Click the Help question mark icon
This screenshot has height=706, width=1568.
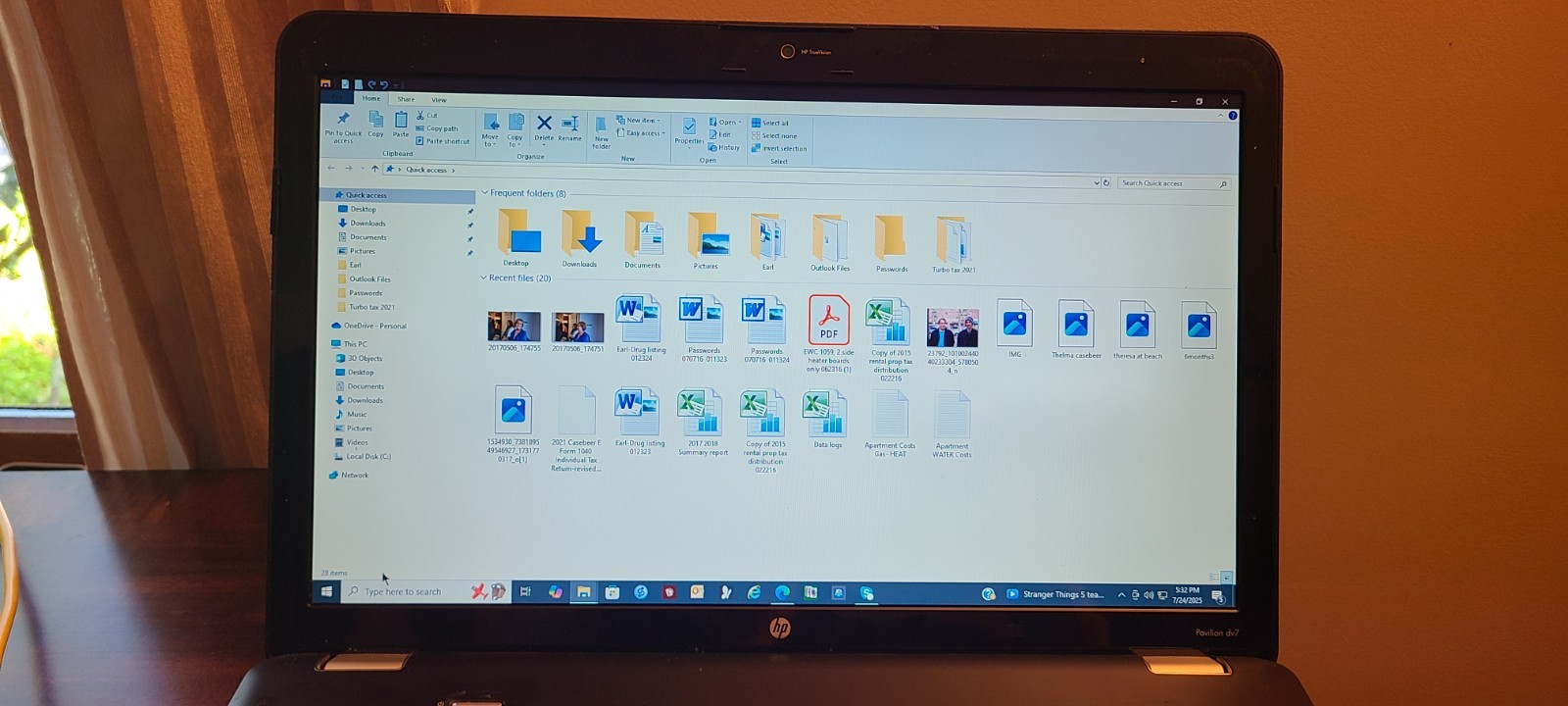1233,116
